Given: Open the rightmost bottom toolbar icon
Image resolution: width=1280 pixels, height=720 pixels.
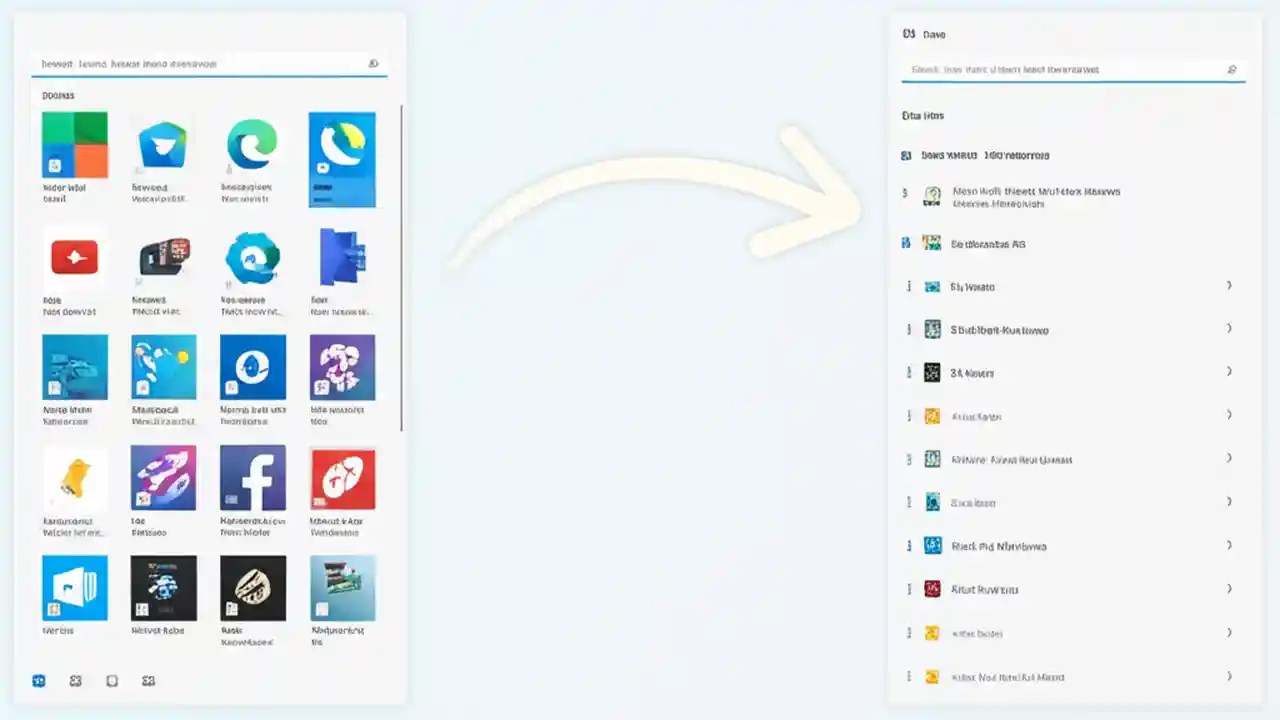Looking at the screenshot, I should click(148, 681).
